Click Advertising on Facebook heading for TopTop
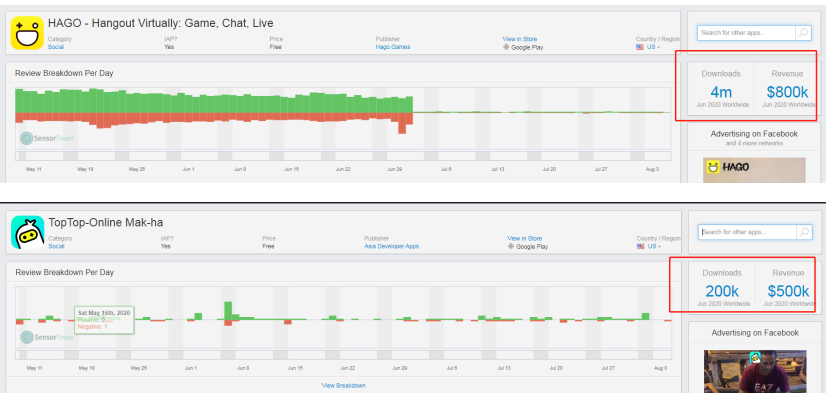The height and width of the screenshot is (399, 826). point(755,333)
